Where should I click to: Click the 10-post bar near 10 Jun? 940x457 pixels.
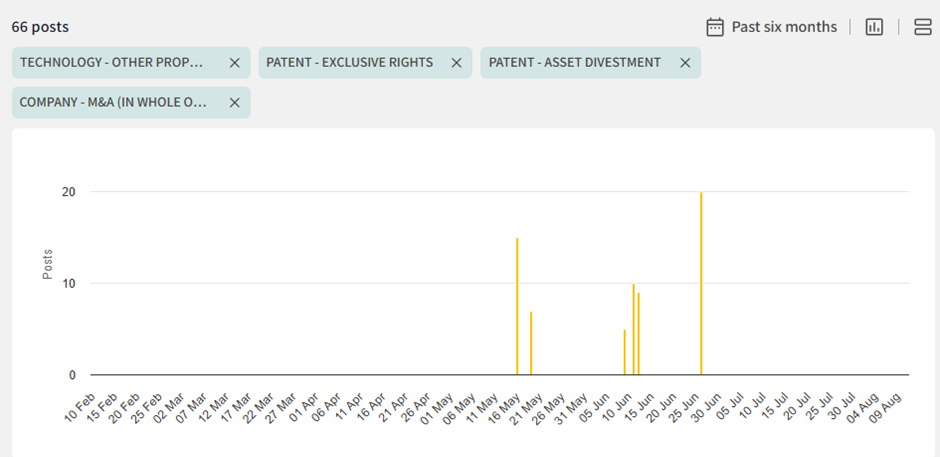[x=633, y=330]
